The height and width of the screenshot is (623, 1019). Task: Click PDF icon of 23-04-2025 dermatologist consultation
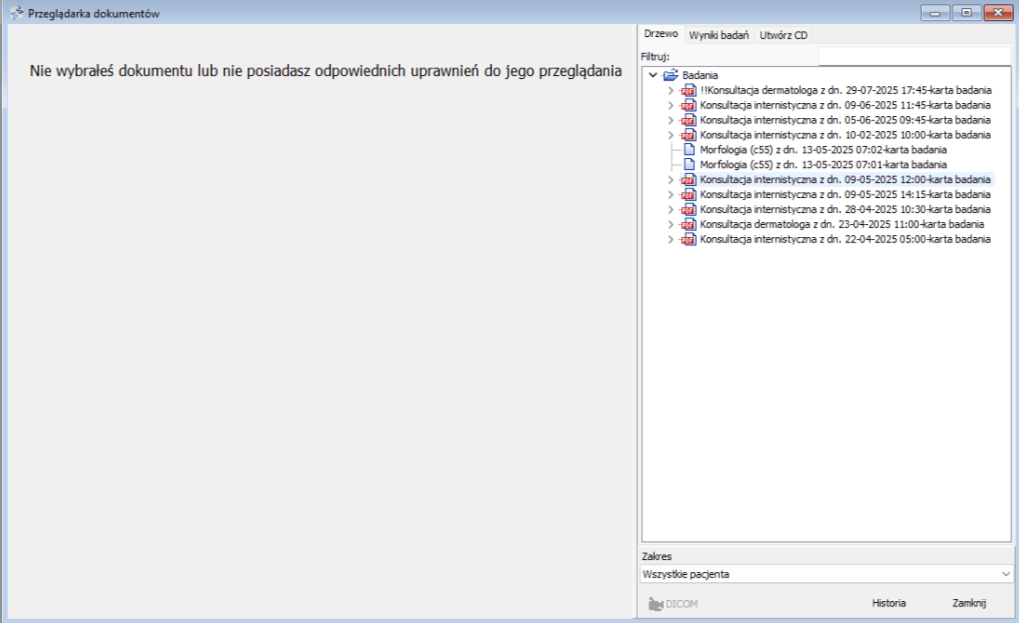(x=688, y=225)
